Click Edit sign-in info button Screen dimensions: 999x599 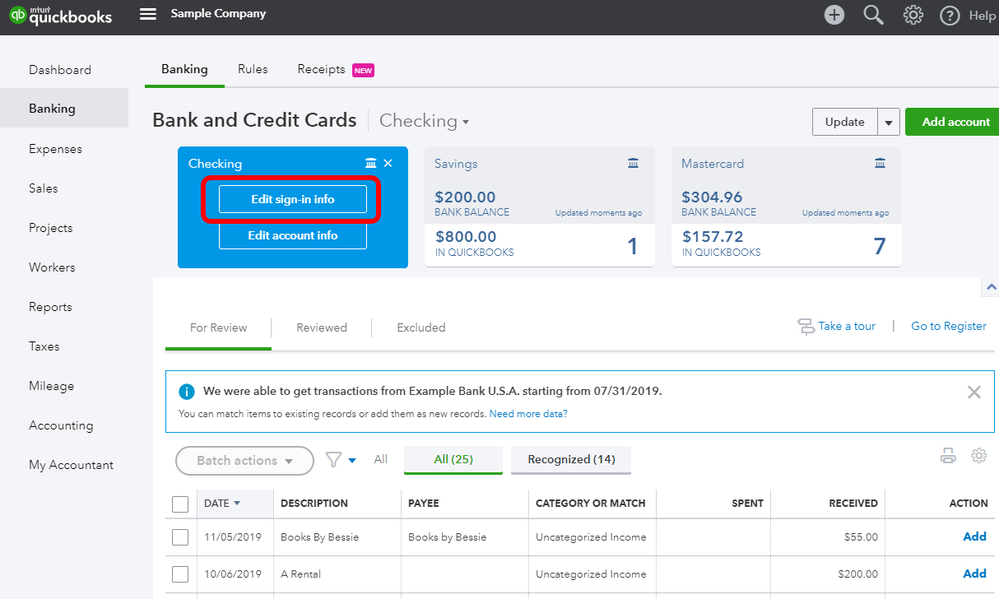tap(292, 199)
